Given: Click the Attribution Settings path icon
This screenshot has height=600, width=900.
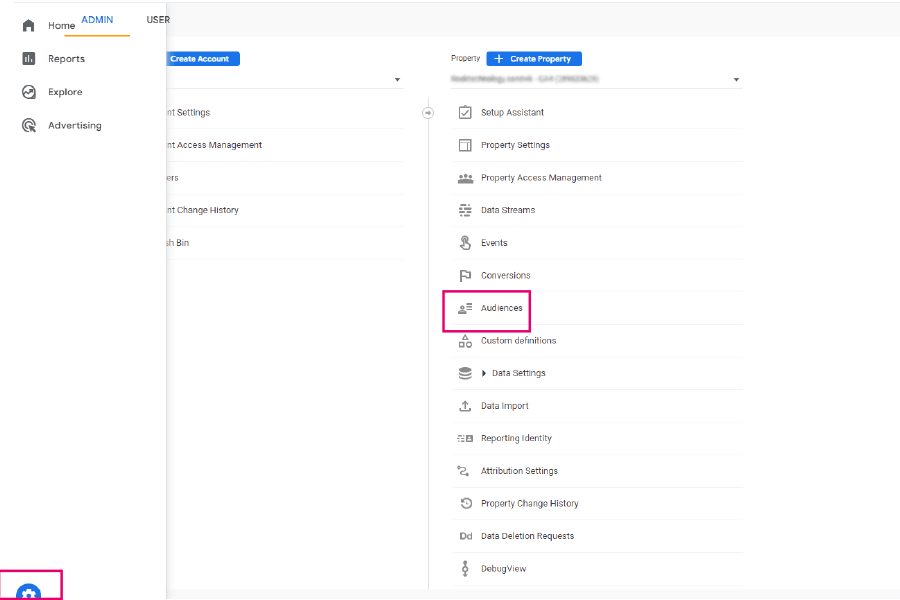Looking at the screenshot, I should pos(463,471).
